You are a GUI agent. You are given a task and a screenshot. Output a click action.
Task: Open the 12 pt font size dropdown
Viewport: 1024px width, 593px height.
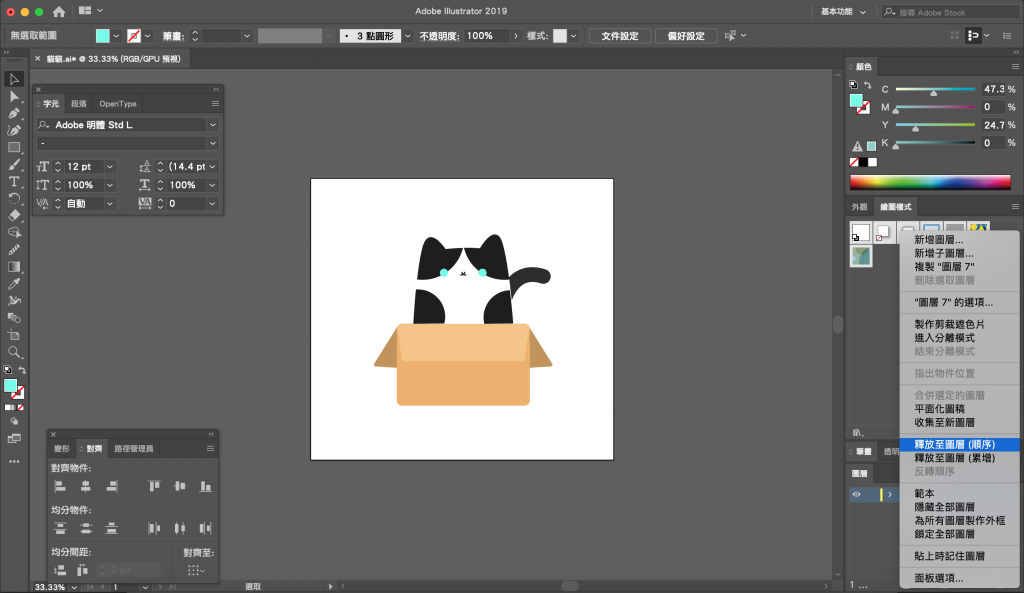coord(109,166)
